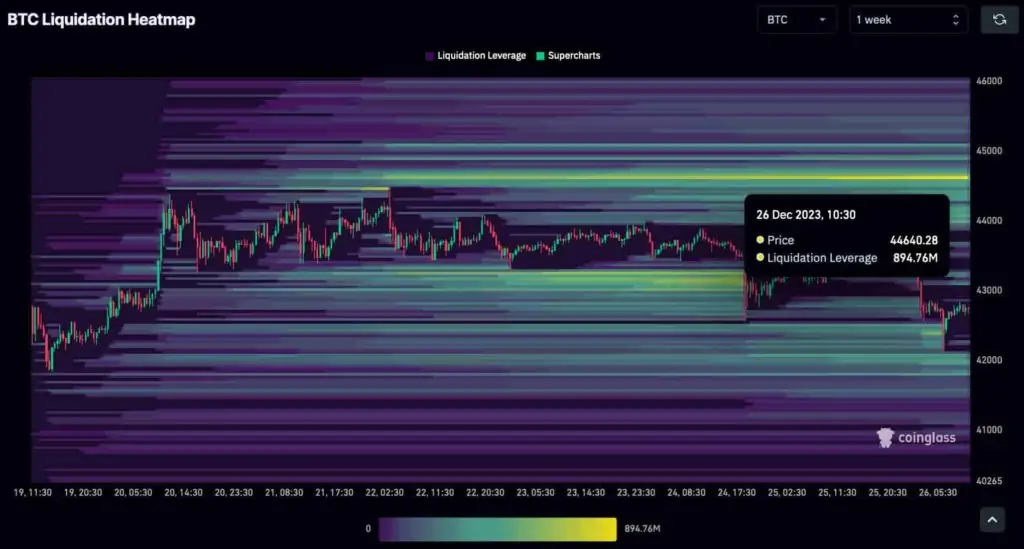
Task: Click the scroll-to-top chevron button
Action: [x=992, y=520]
